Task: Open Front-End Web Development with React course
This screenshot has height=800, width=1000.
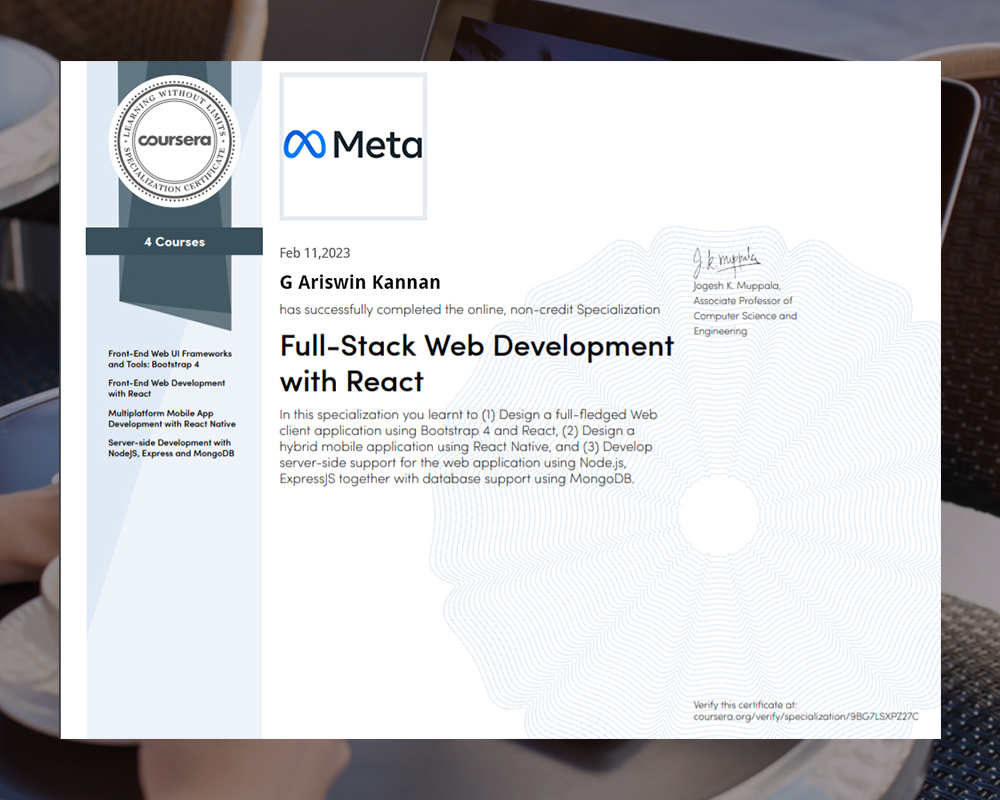Action: tap(166, 388)
